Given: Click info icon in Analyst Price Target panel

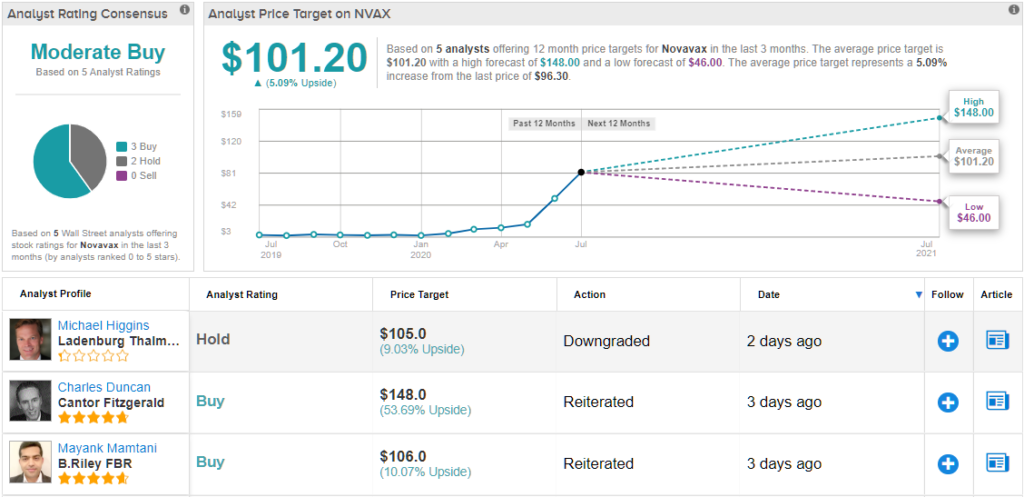Looking at the screenshot, I should tap(1013, 10).
